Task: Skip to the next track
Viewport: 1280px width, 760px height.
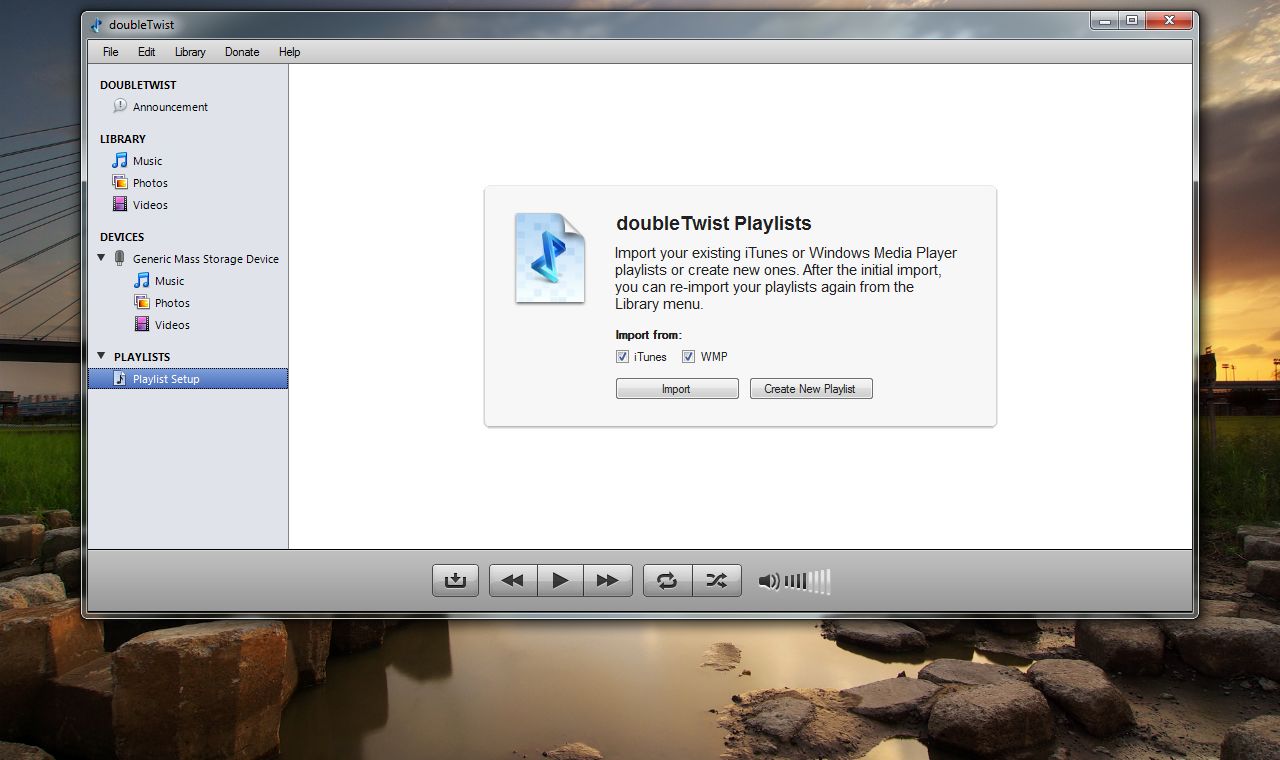Action: (608, 580)
